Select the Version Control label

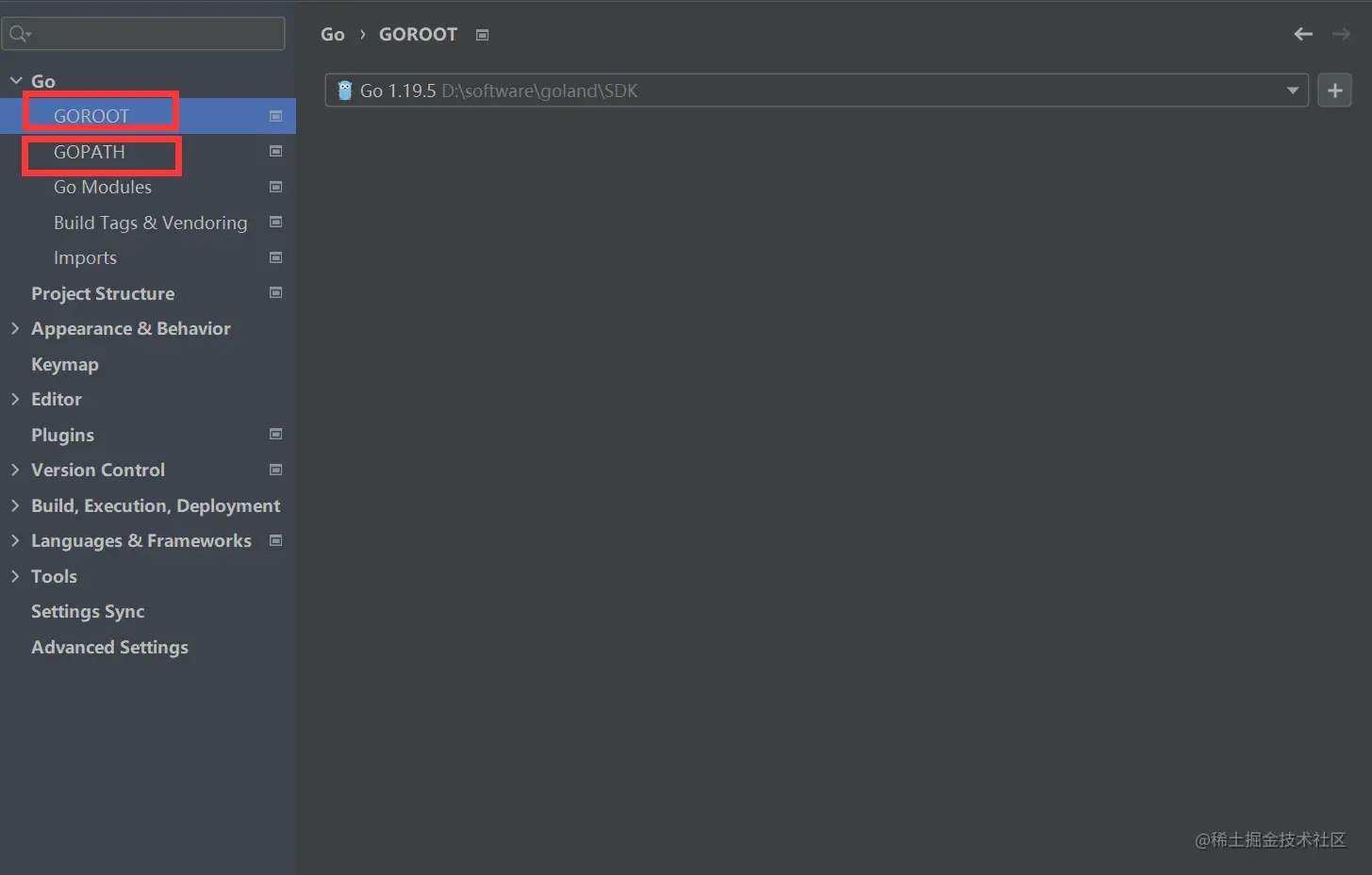click(98, 470)
